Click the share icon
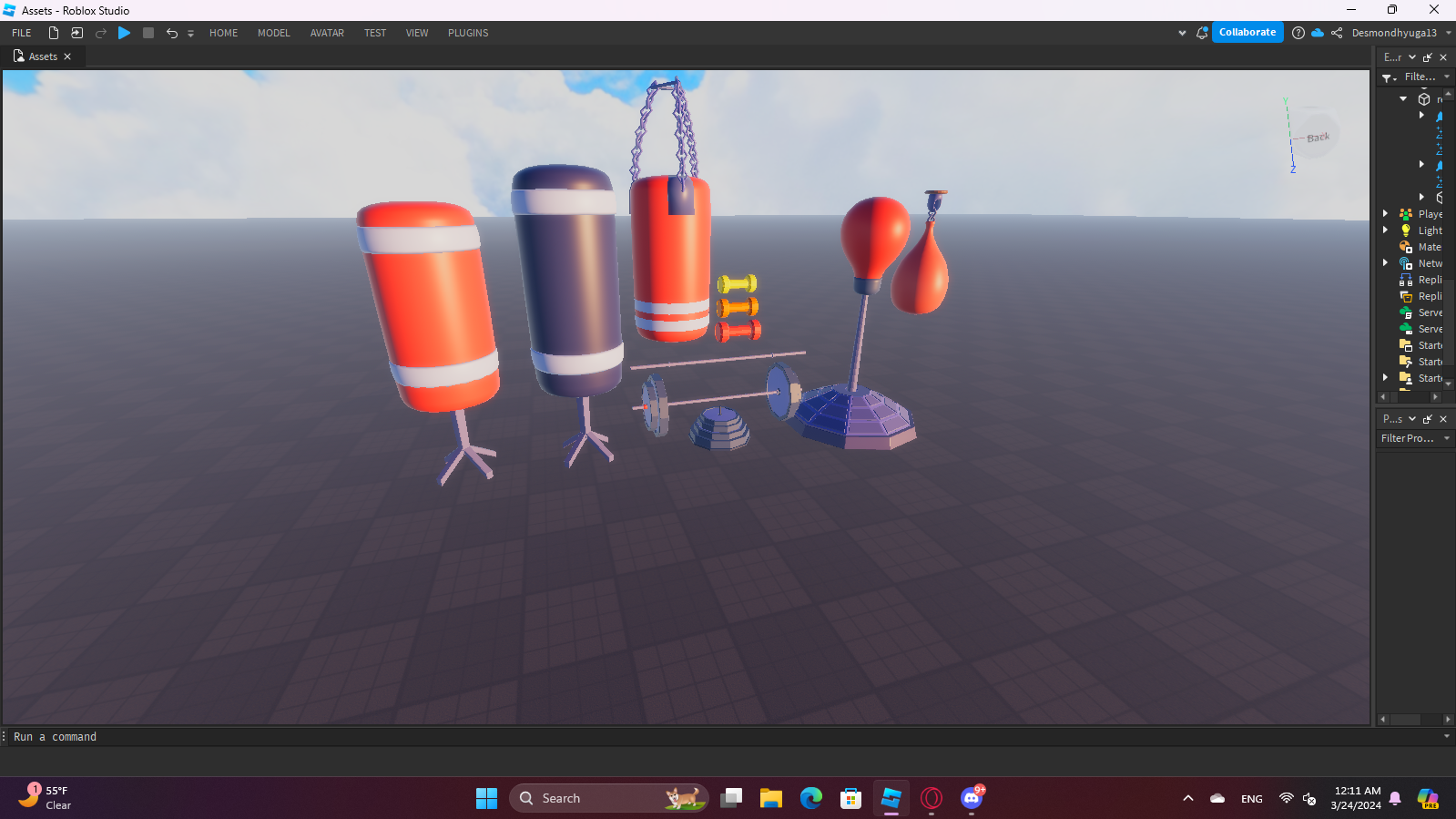Viewport: 1456px width, 819px height. tap(1337, 33)
